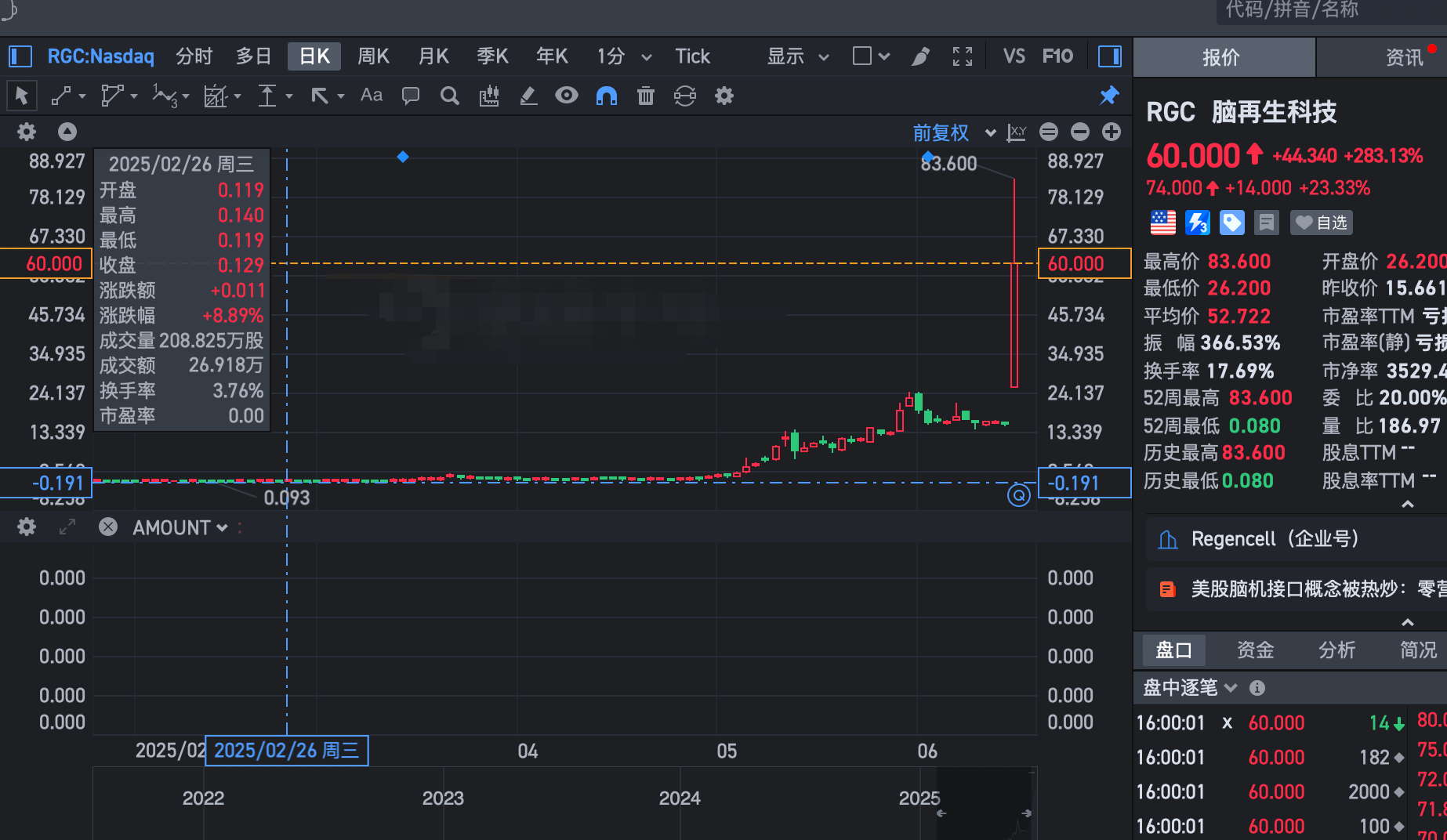This screenshot has height=840, width=1447.
Task: Open the 1分 interval dropdown
Action: point(647,57)
